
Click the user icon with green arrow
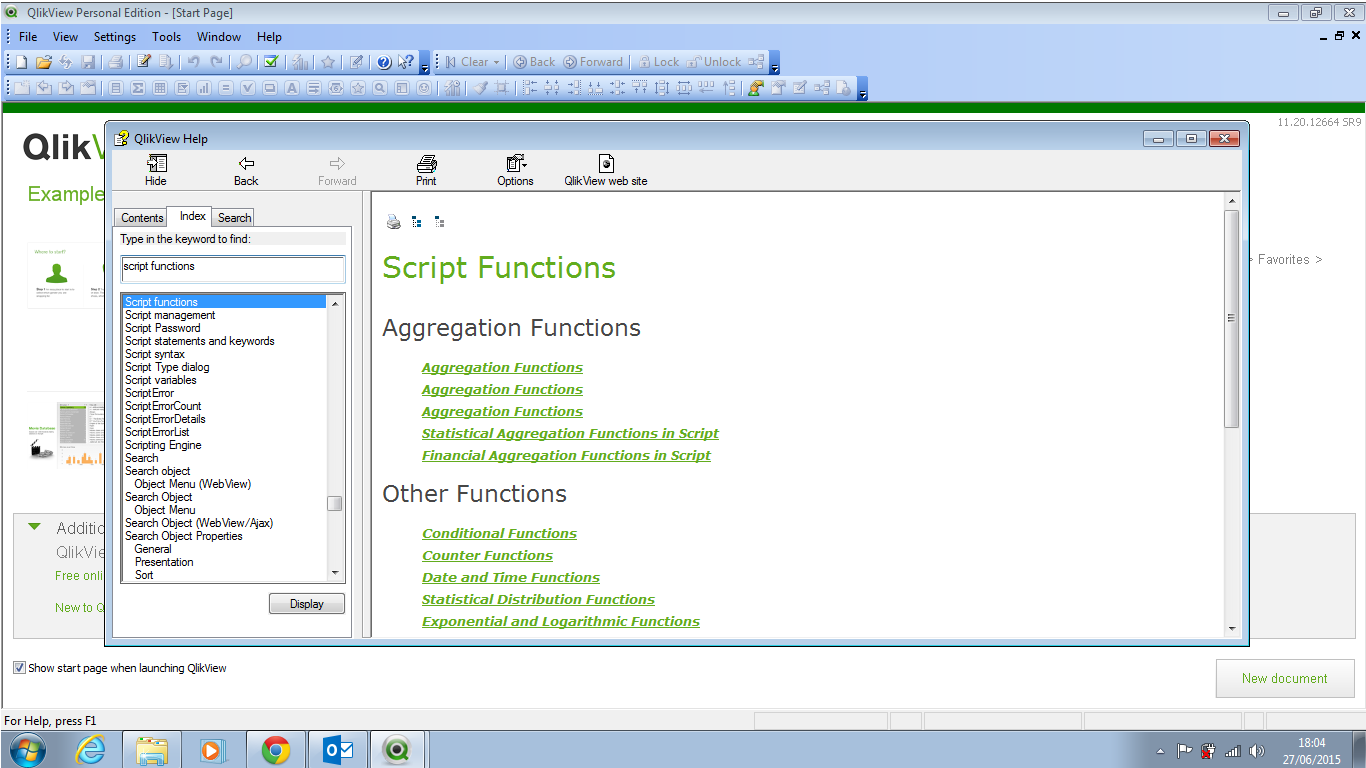[756, 88]
